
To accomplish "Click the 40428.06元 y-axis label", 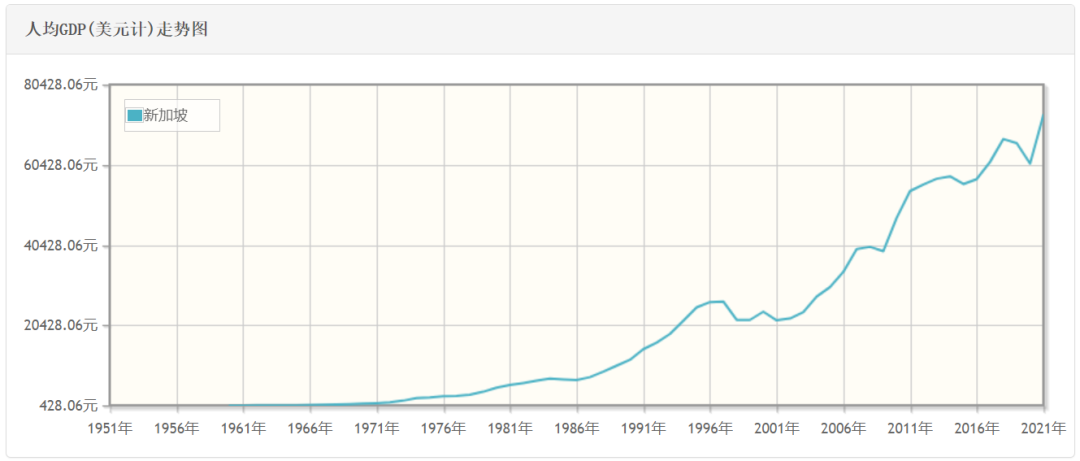I will 61,246.
